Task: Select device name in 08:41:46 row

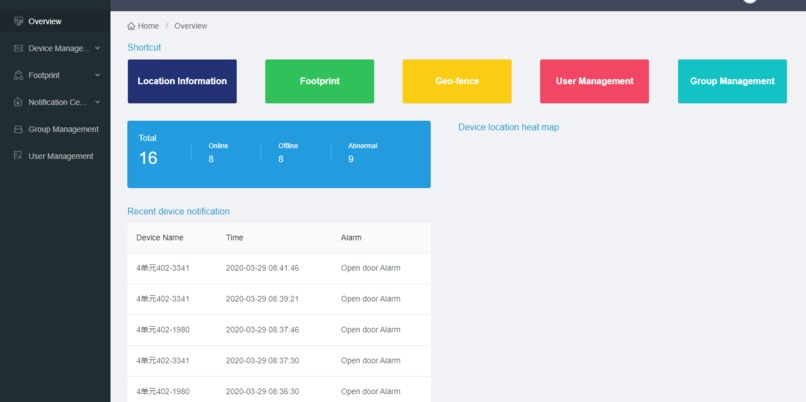Action: click(163, 268)
